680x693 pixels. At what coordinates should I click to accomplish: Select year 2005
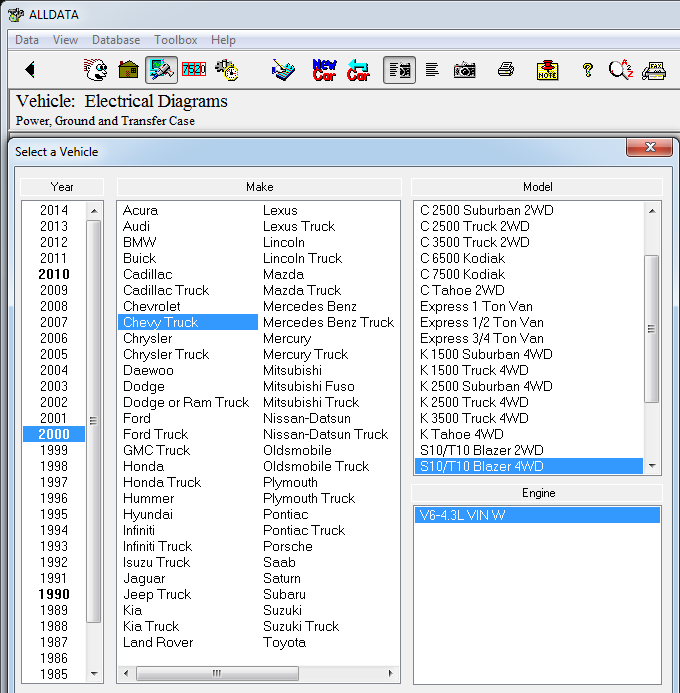[54, 354]
